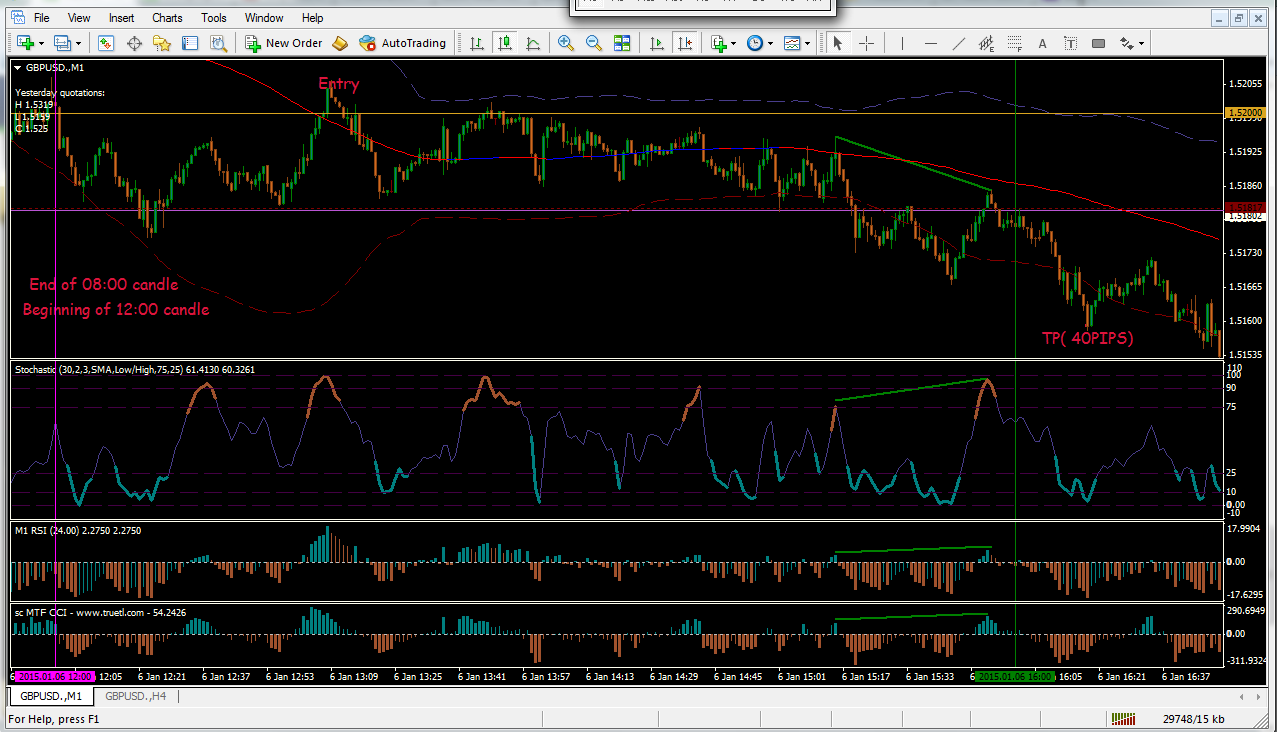
Task: Switch to the GBPUSD.,H4 chart tab
Action: point(136,696)
